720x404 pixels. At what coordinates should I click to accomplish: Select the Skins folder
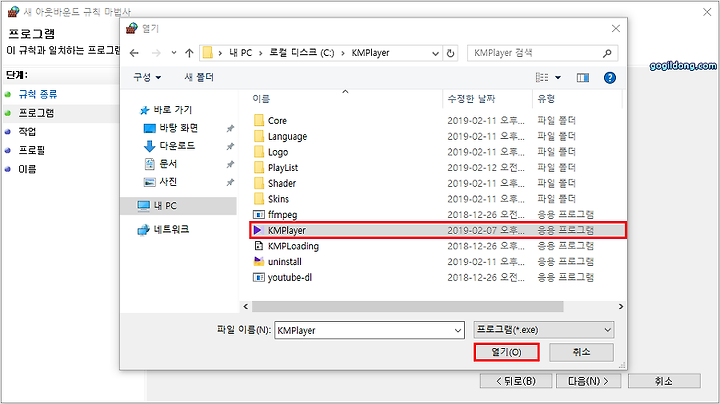point(278,199)
